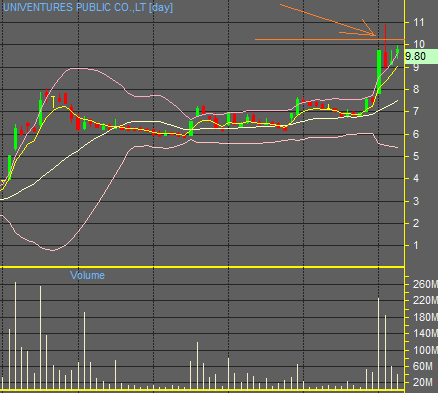Click the lower pink band trough near 1
Screen dimensions: 438x393
coord(53,250)
